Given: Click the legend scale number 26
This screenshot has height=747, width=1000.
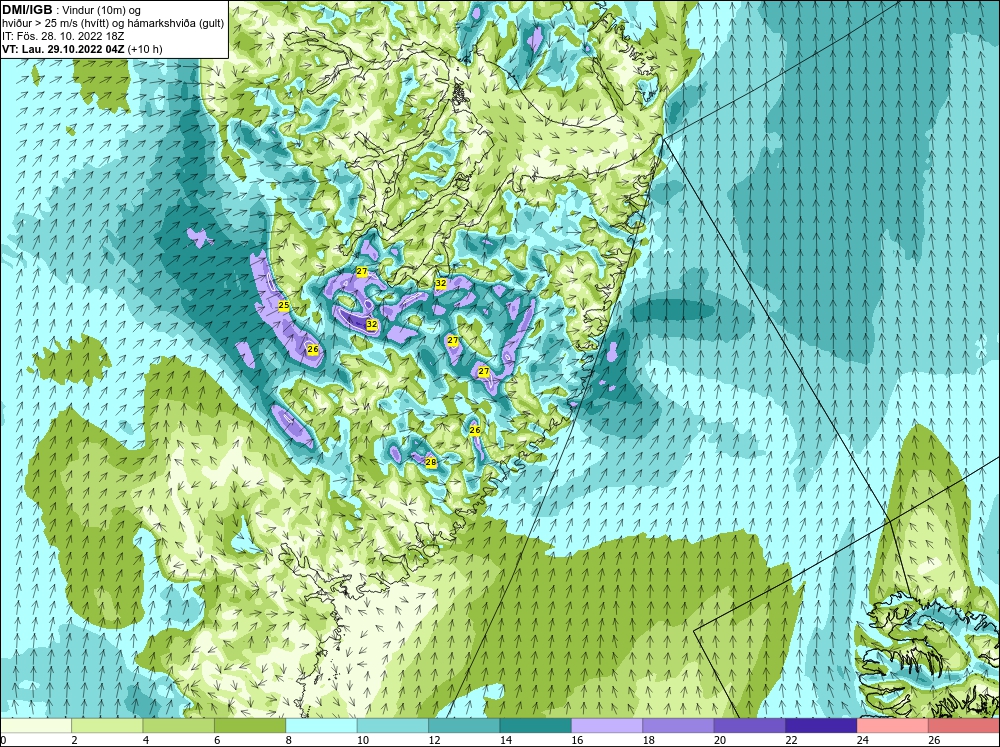Looking at the screenshot, I should [934, 740].
